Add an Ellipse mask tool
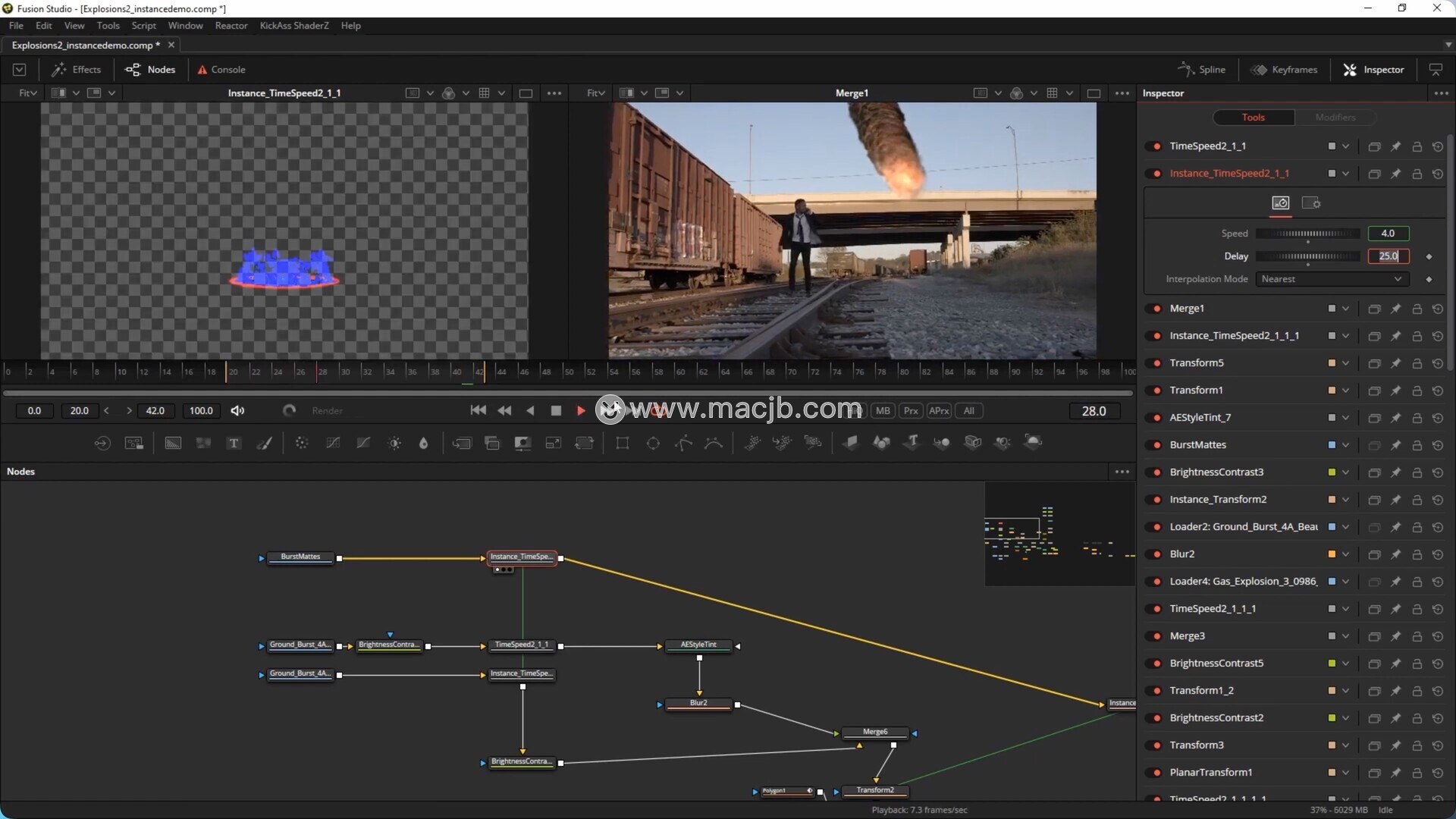This screenshot has height=819, width=1456. [x=653, y=444]
